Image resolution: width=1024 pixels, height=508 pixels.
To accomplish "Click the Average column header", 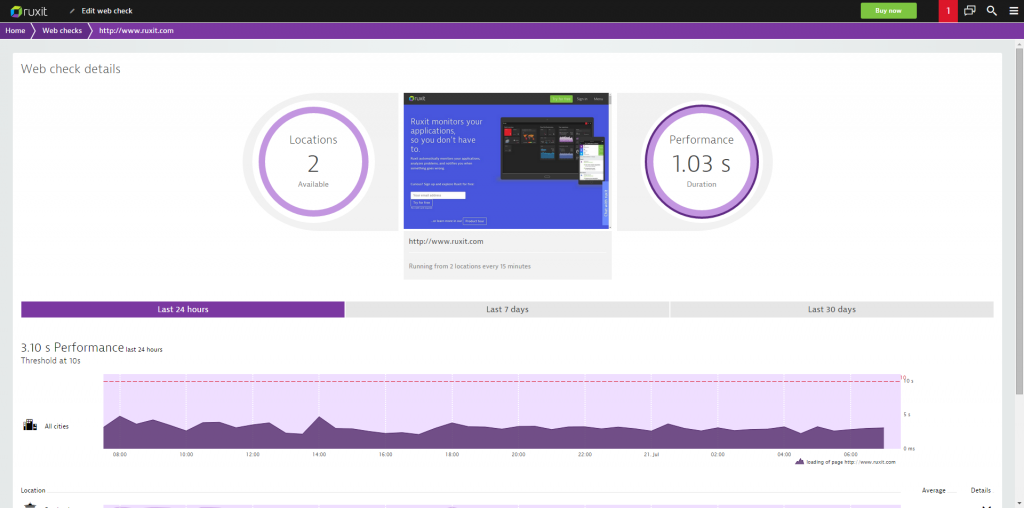I will point(933,490).
